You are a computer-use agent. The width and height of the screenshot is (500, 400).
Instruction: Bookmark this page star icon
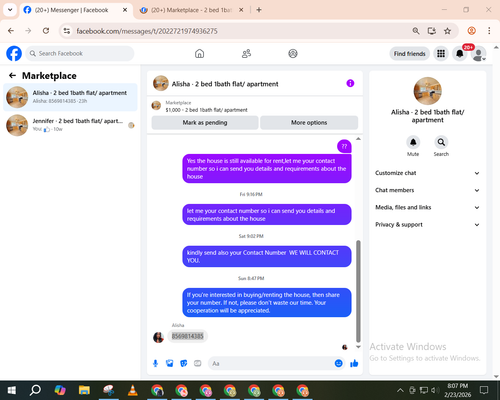[447, 31]
